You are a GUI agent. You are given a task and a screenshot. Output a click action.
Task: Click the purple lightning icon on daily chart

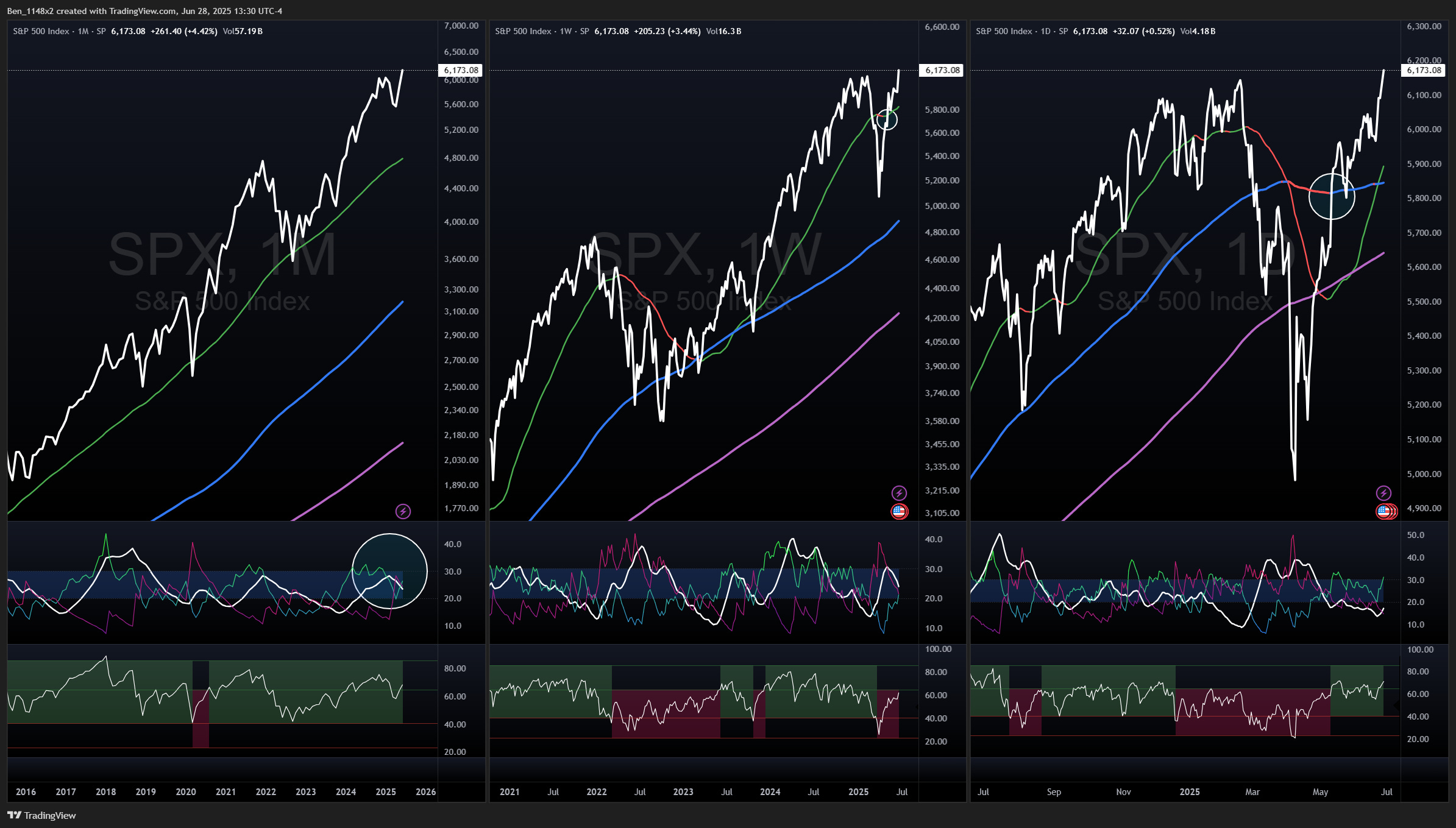[1383, 493]
